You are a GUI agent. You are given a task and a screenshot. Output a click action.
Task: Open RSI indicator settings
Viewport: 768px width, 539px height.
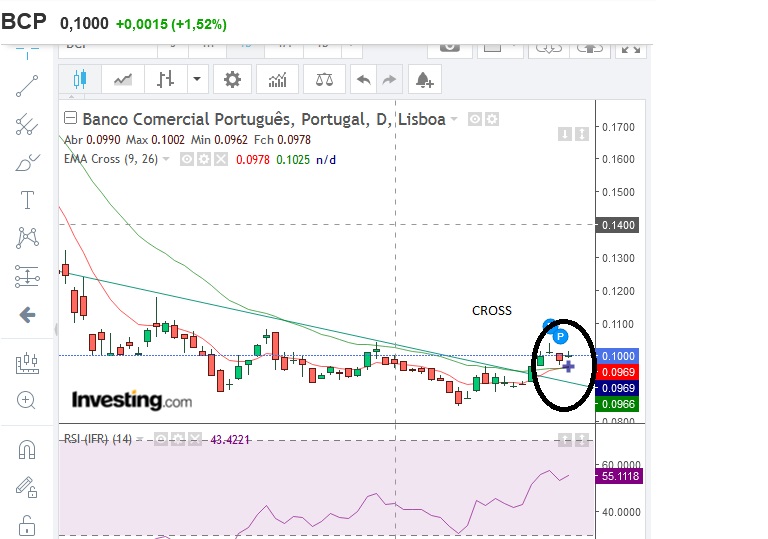pyautogui.click(x=178, y=439)
